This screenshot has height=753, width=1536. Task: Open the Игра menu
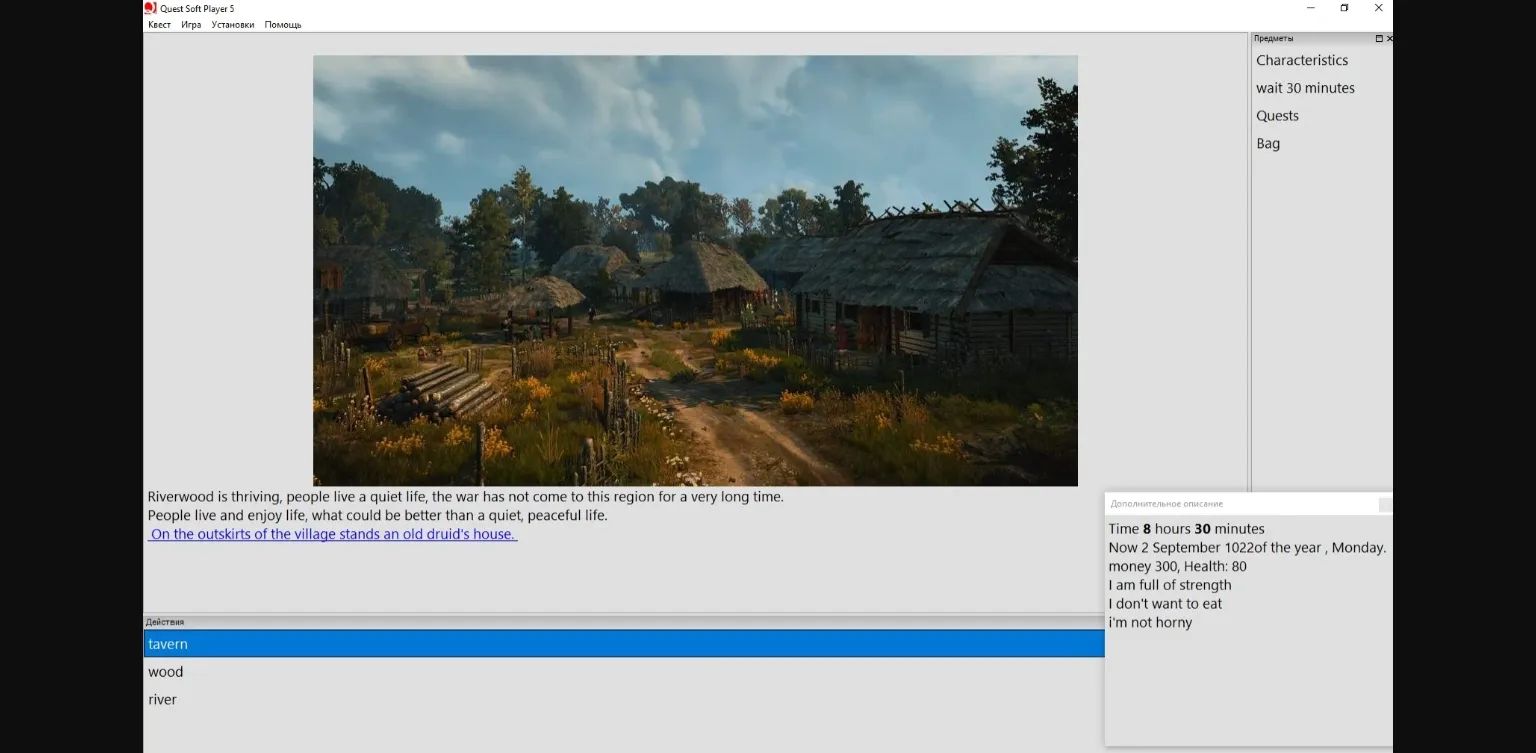[x=191, y=25]
